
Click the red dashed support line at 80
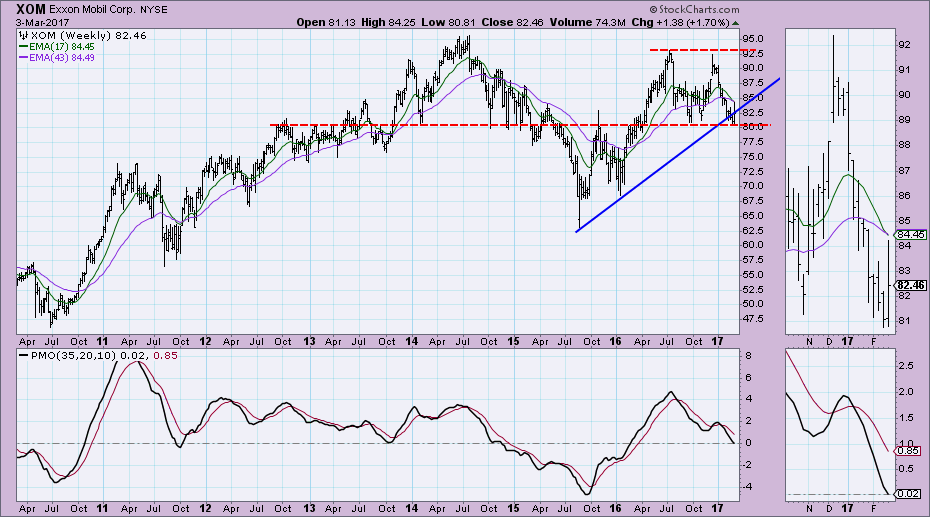click(x=450, y=125)
